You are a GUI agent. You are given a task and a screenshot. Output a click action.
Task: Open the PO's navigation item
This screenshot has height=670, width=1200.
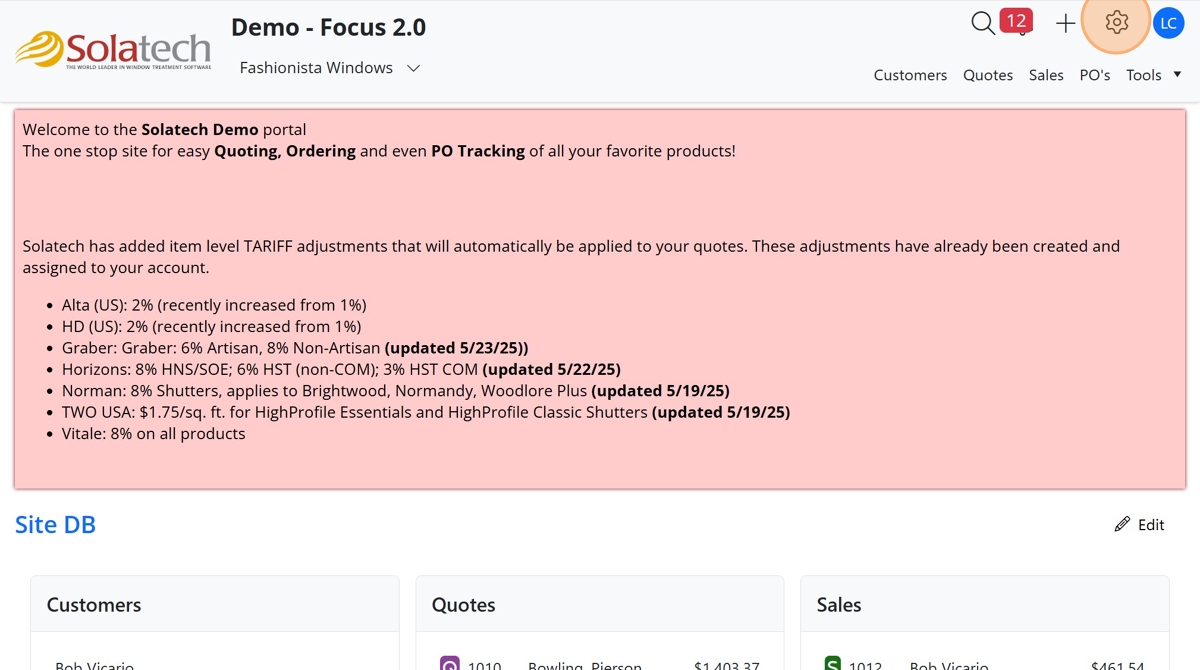pyautogui.click(x=1095, y=75)
